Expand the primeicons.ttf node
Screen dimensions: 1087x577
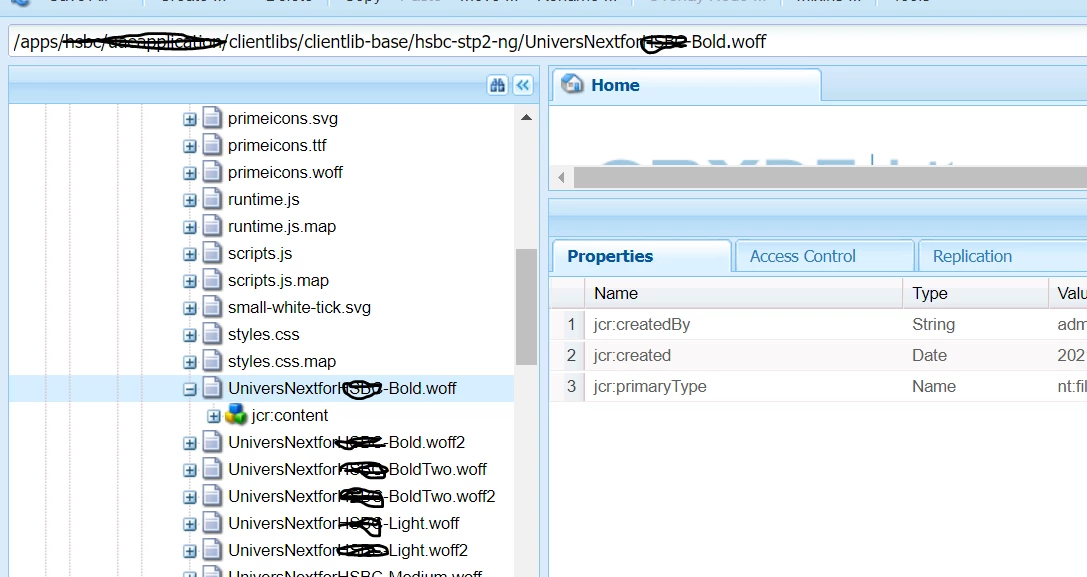click(189, 146)
